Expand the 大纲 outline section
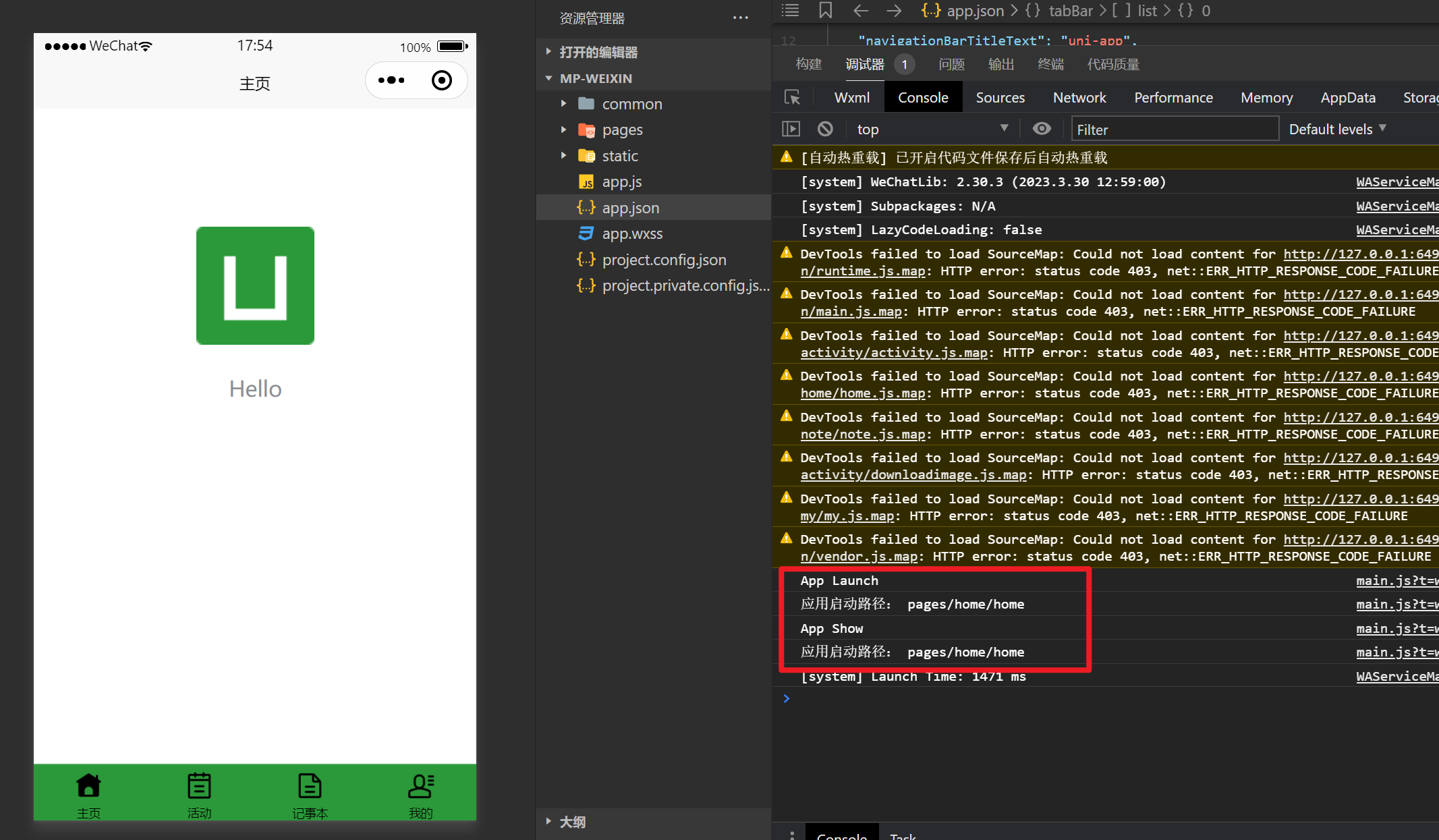 pyautogui.click(x=548, y=822)
